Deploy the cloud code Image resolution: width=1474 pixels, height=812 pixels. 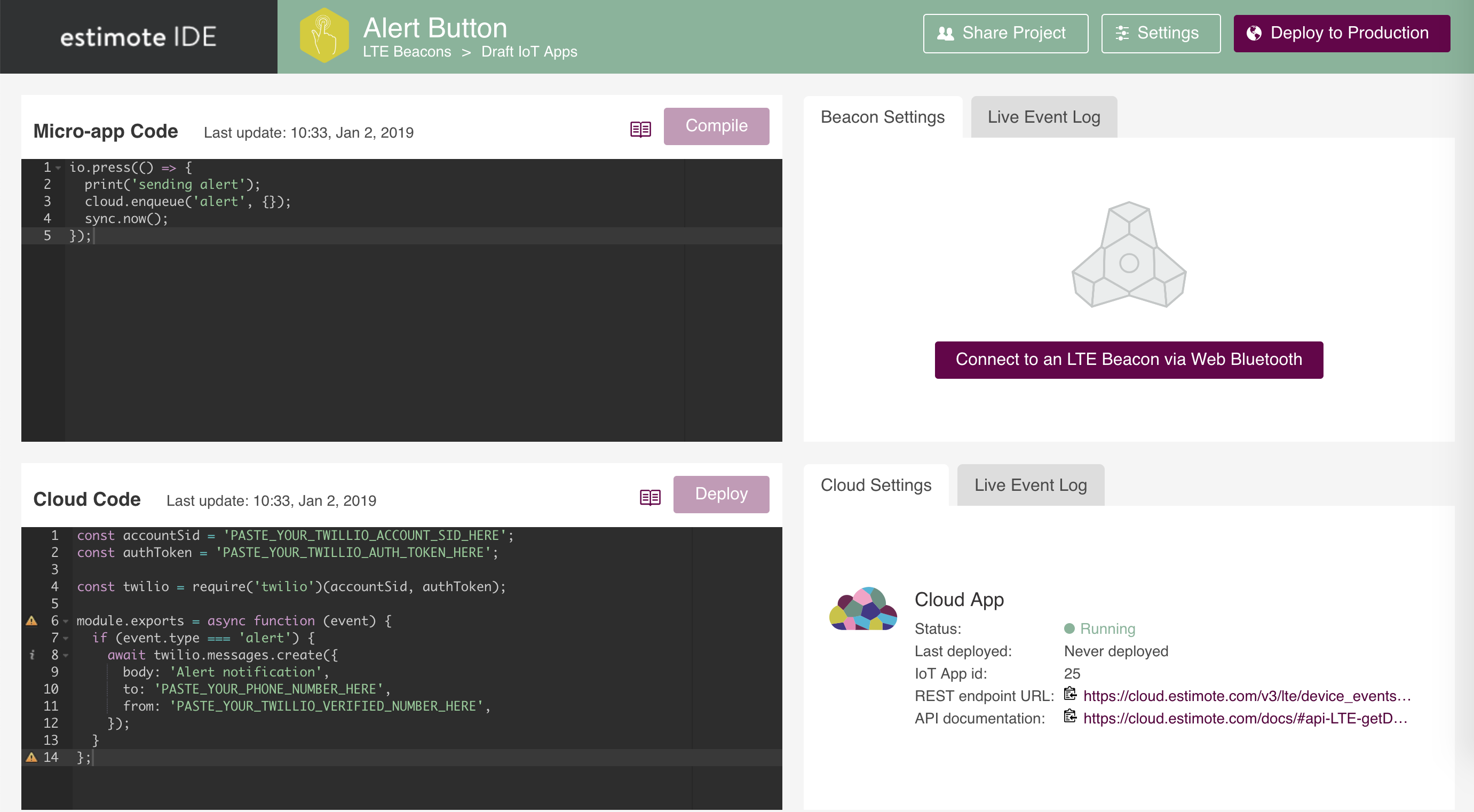(x=721, y=494)
